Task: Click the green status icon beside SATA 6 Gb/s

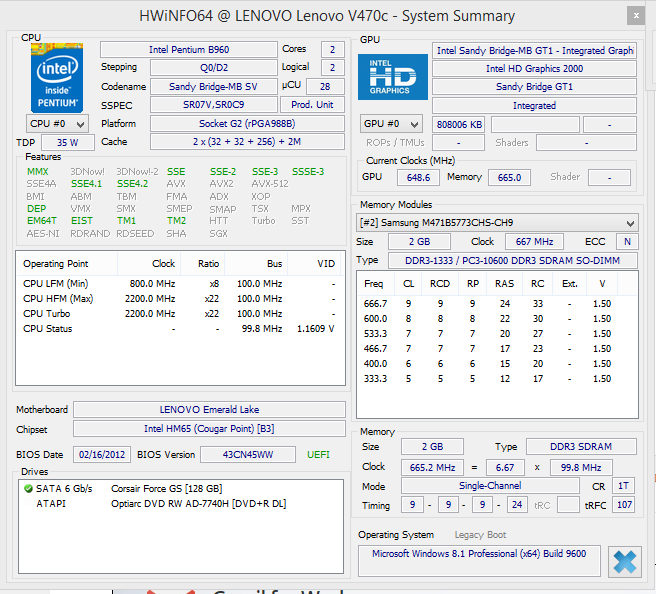Action: 28,488
